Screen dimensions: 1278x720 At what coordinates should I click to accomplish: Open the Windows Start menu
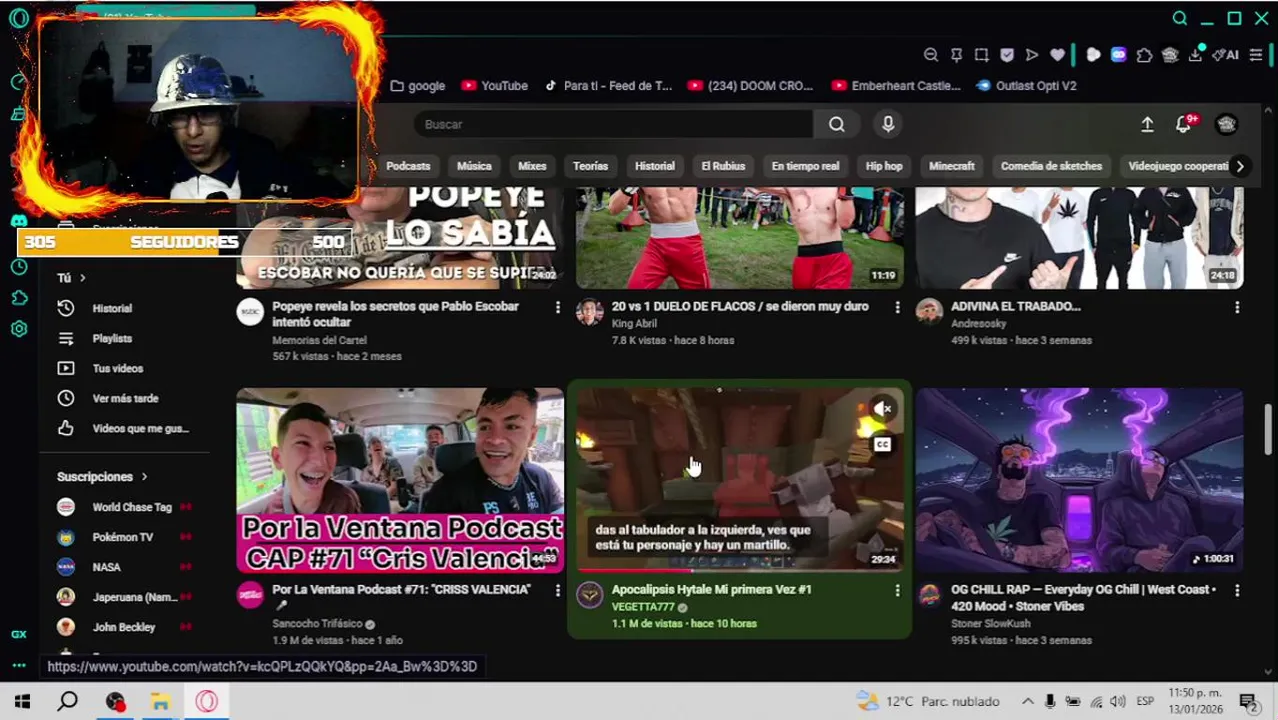coord(22,701)
